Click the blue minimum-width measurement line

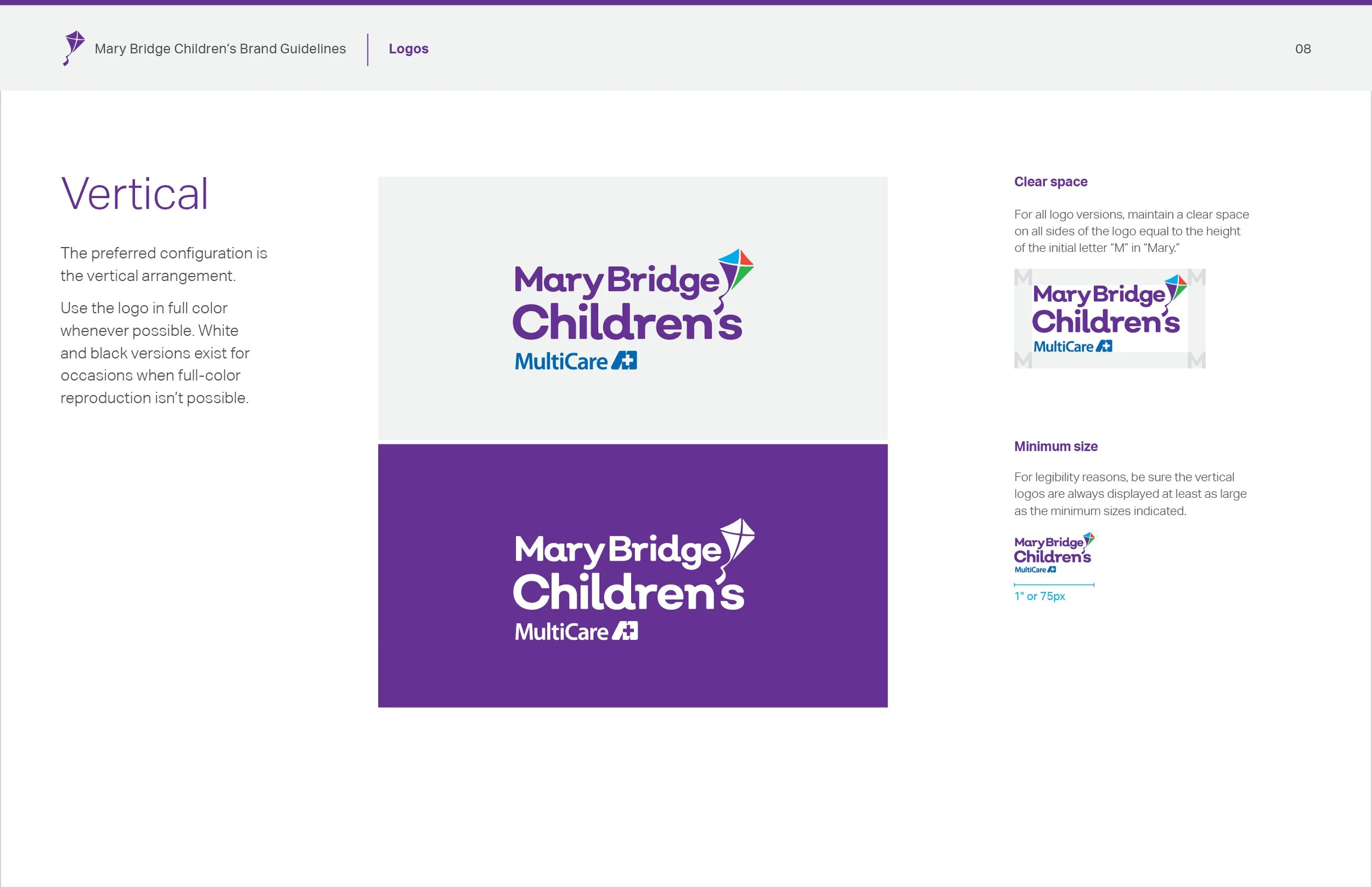[x=1054, y=584]
